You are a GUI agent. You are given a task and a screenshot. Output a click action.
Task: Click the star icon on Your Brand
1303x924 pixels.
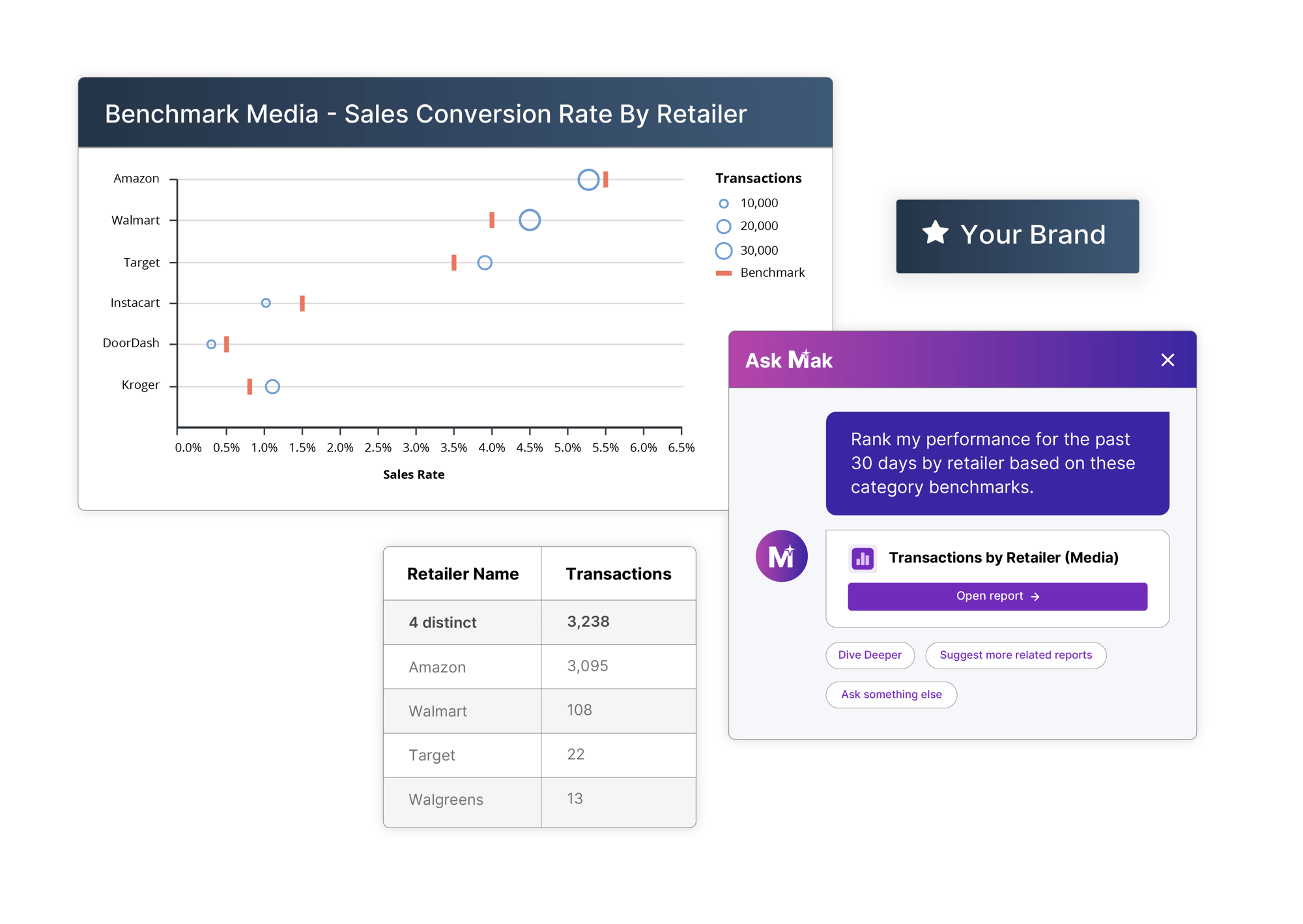click(935, 233)
